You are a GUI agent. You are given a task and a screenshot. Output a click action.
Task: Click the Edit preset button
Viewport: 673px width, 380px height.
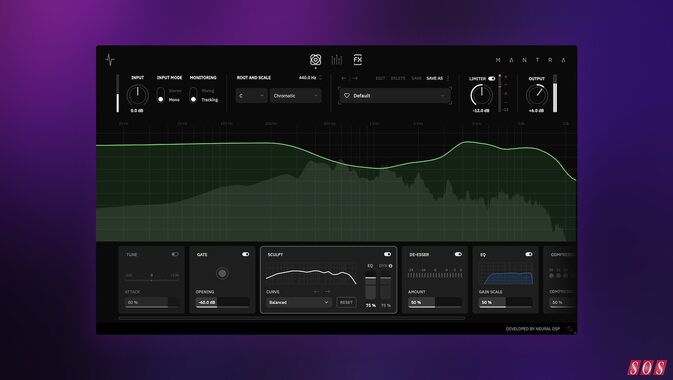click(380, 78)
